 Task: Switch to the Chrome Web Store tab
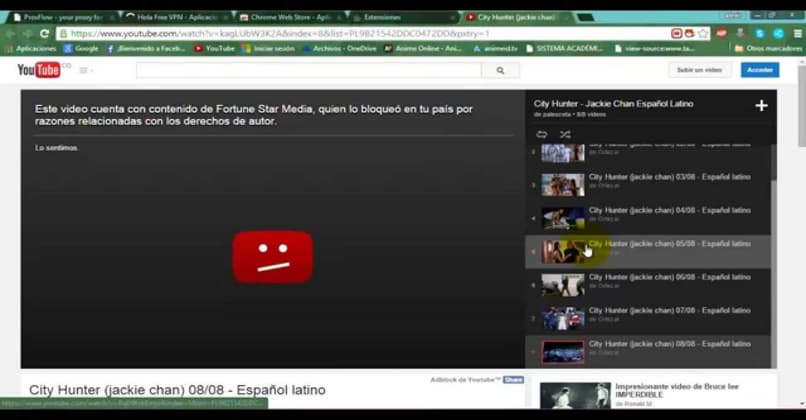pos(291,17)
